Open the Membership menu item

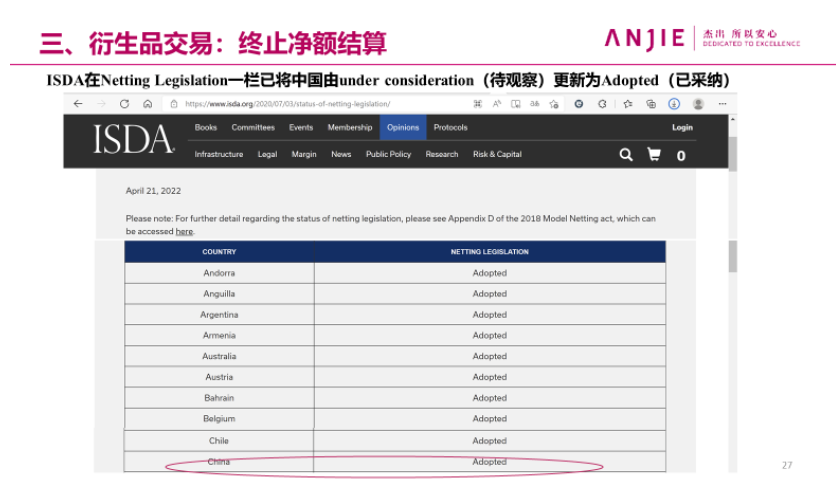pyautogui.click(x=349, y=128)
